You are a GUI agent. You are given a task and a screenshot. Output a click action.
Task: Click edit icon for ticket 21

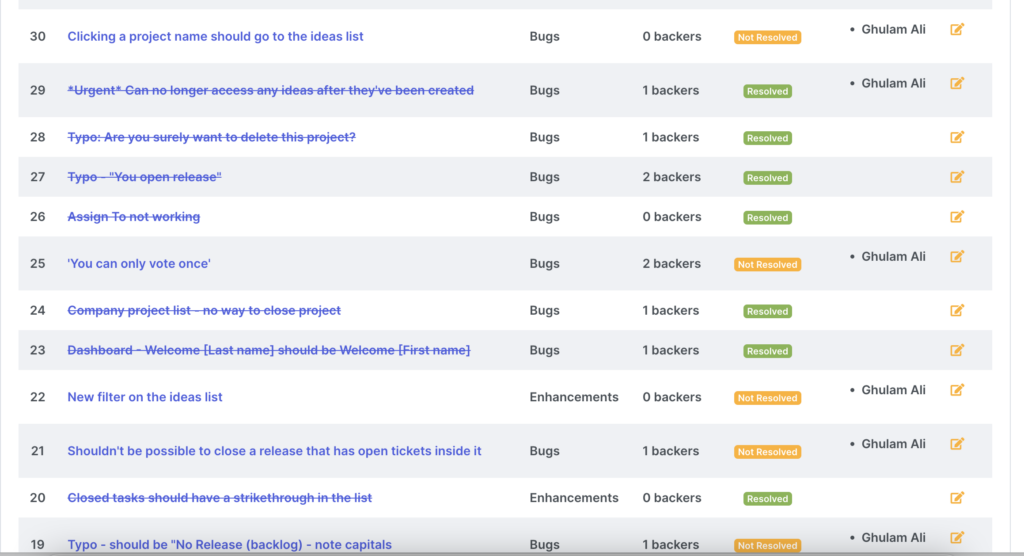click(x=957, y=444)
